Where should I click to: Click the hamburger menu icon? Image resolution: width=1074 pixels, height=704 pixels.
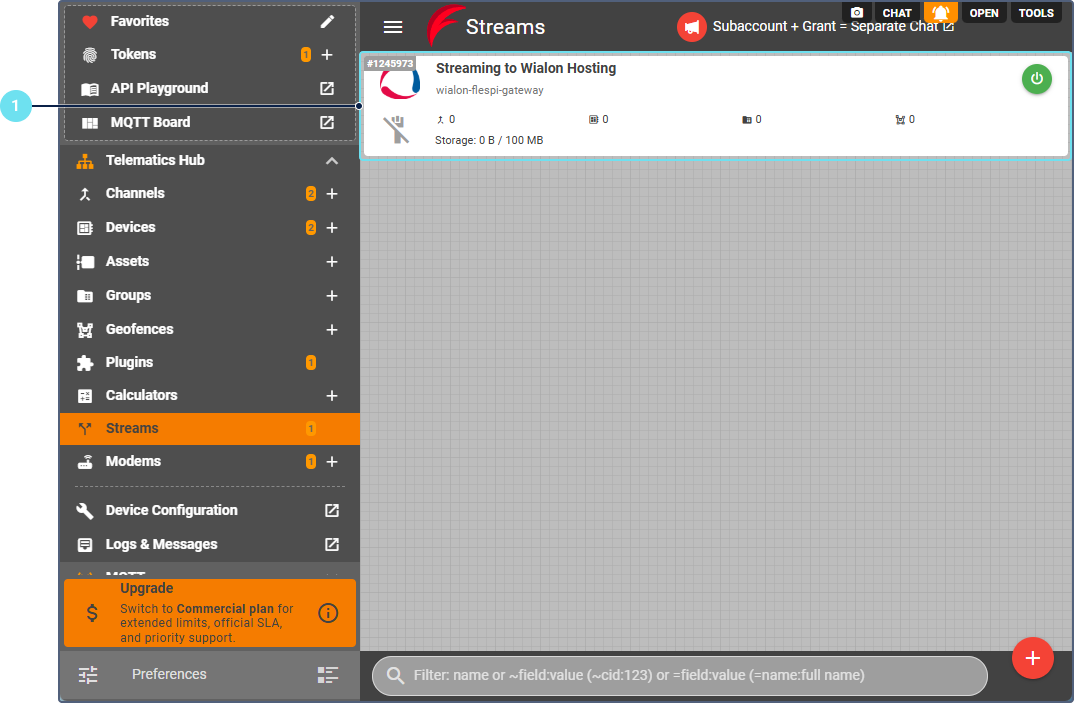pos(393,28)
